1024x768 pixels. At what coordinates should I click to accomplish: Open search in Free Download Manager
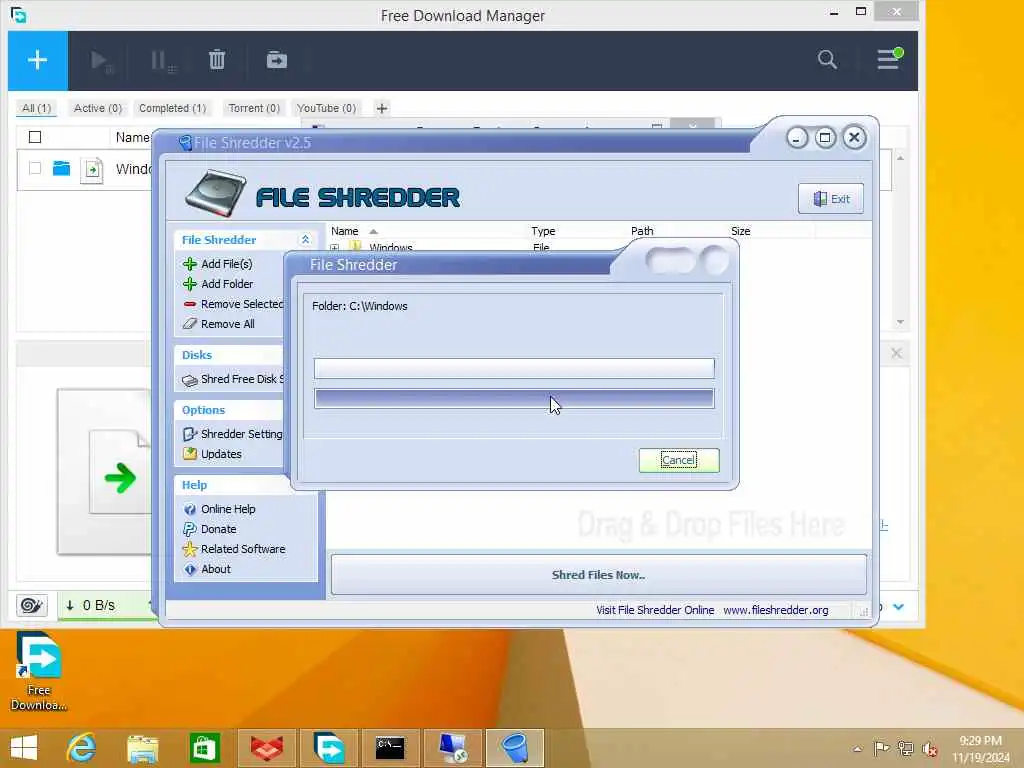[x=827, y=59]
